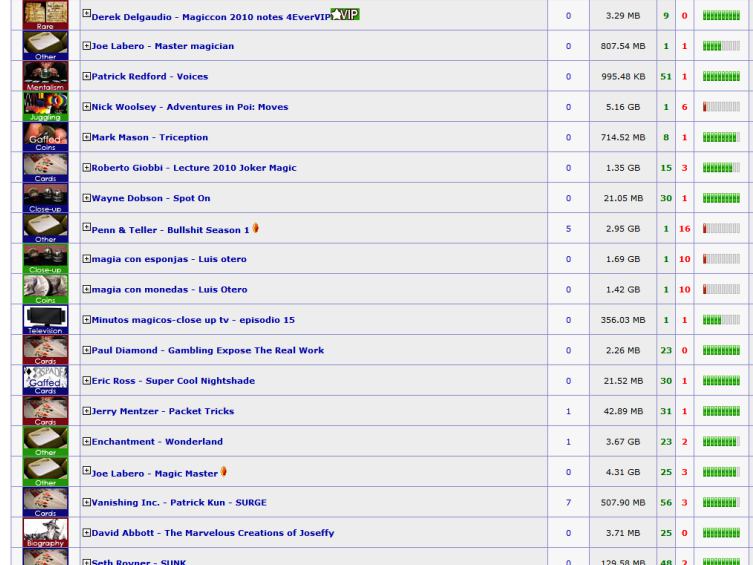Open magia con esponjas - Luis otero link
This screenshot has width=753, height=565.
[169, 259]
